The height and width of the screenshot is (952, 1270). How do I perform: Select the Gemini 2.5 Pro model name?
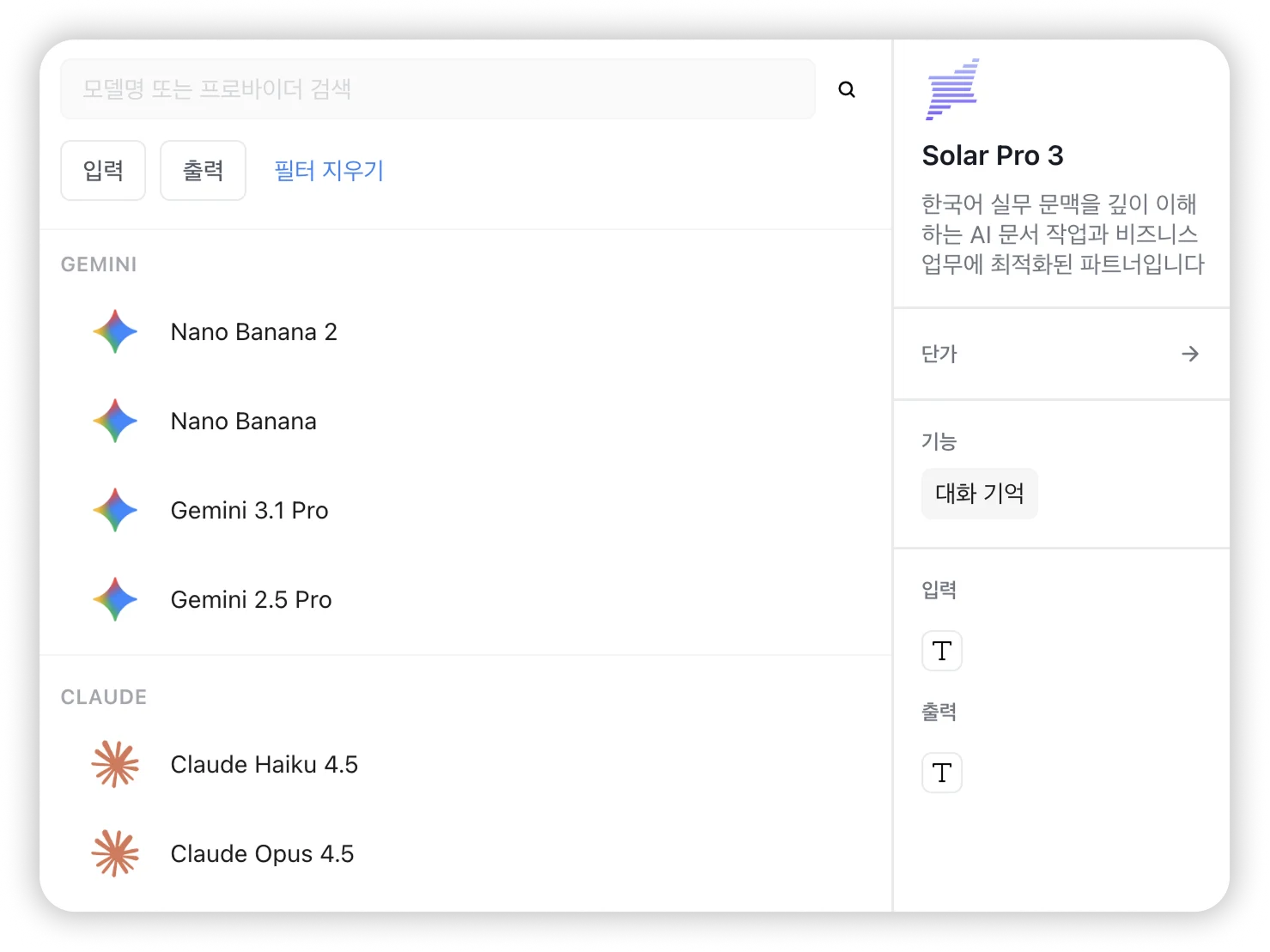click(x=251, y=600)
